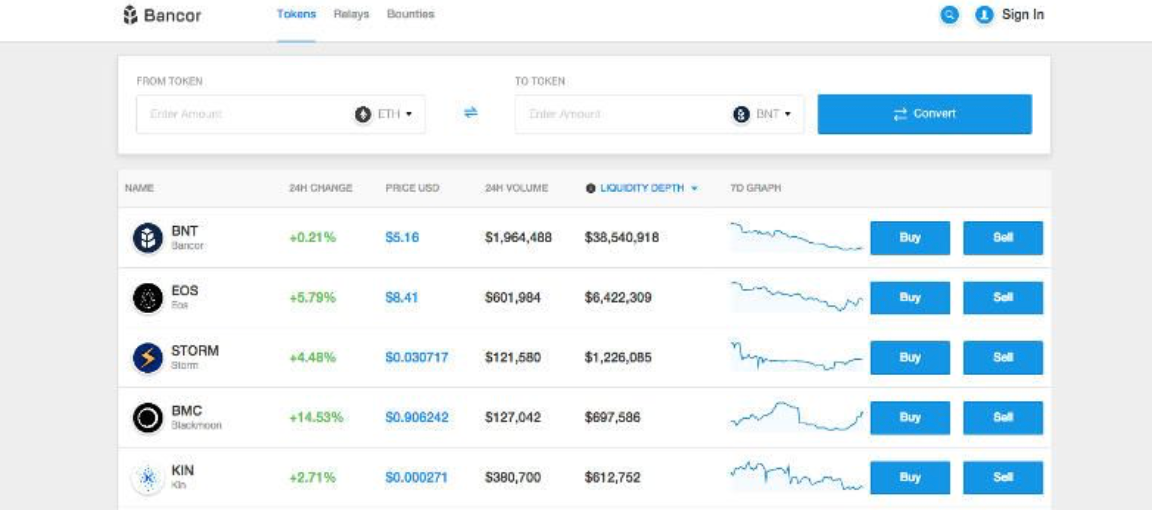
Task: Sell KIN token
Action: [x=1003, y=478]
